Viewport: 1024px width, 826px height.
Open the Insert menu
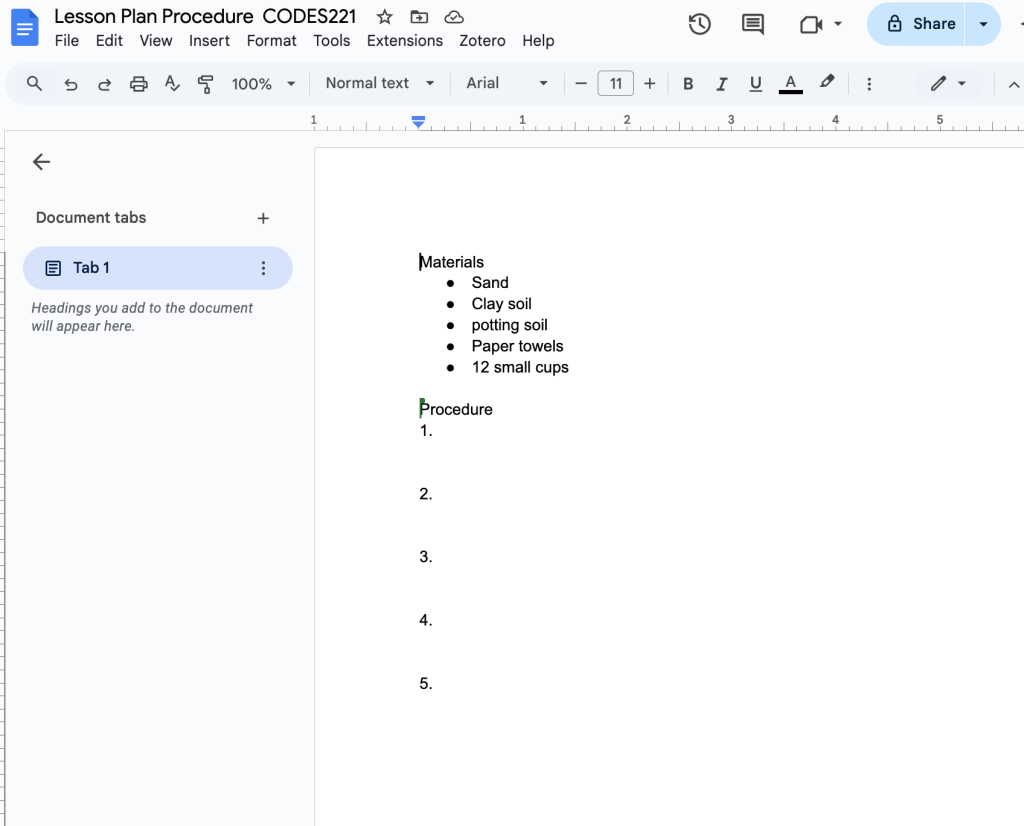click(209, 41)
